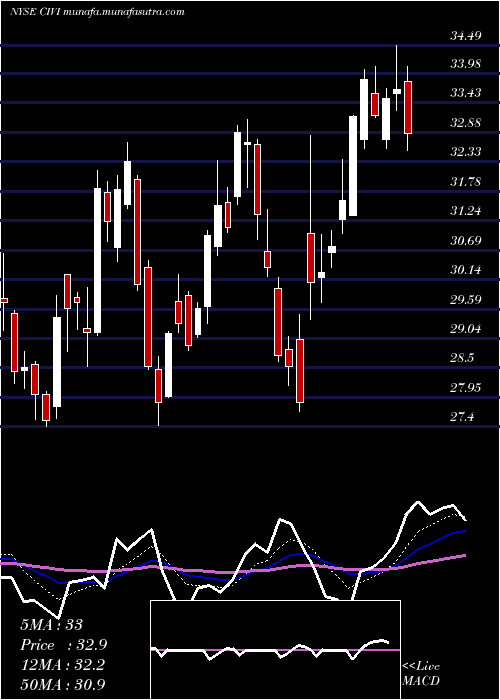The height and width of the screenshot is (700, 500).
Task: Click the 30.14 price axis label
Action: [x=466, y=270]
